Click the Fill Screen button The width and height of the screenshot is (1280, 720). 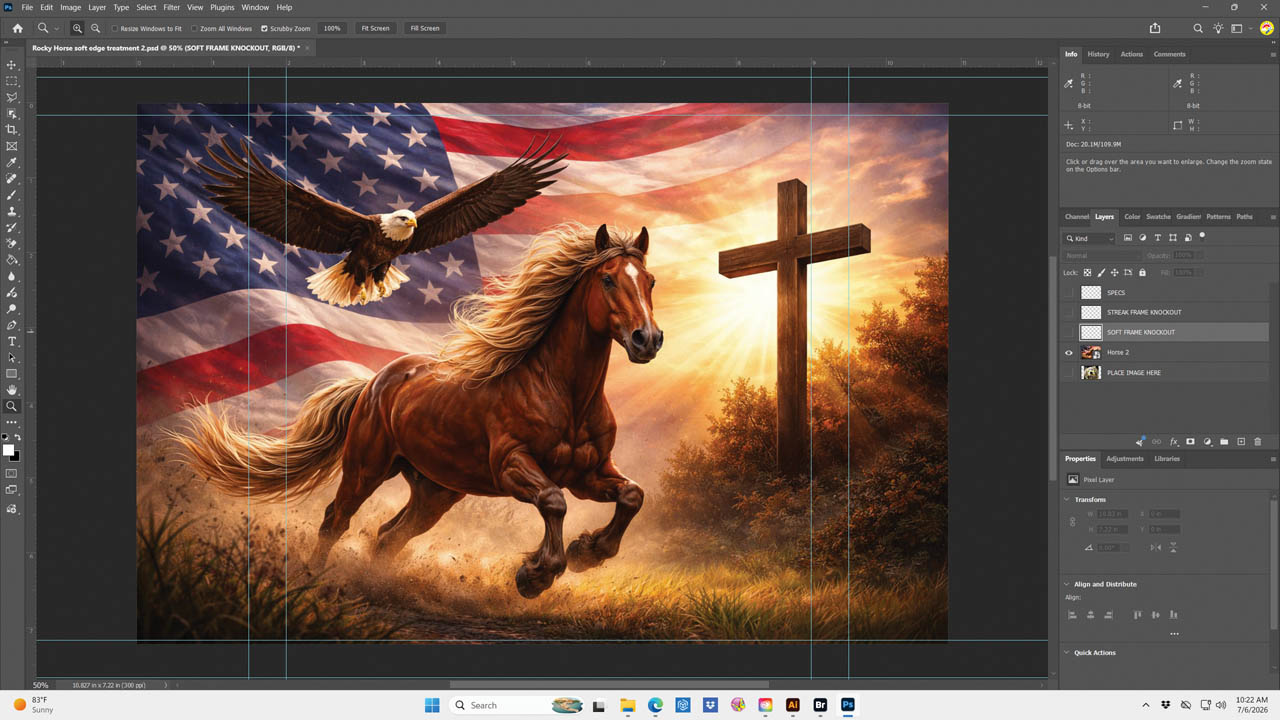tap(424, 28)
